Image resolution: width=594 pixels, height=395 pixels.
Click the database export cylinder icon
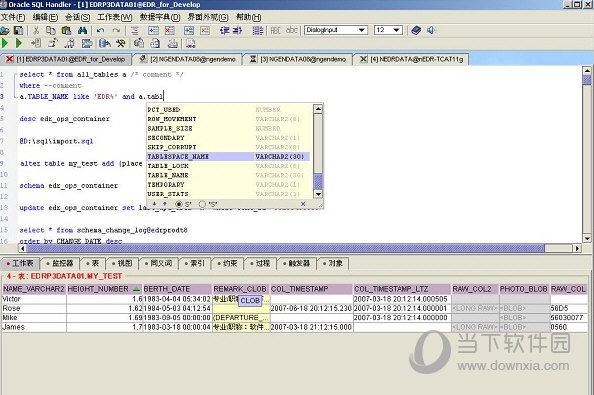[x=104, y=43]
